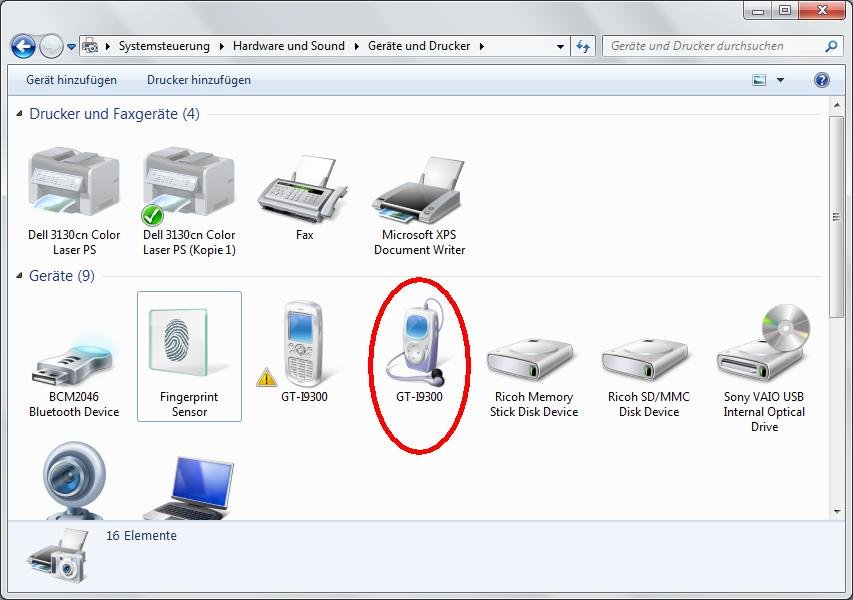Open the view options dropdown arrow

(x=780, y=80)
